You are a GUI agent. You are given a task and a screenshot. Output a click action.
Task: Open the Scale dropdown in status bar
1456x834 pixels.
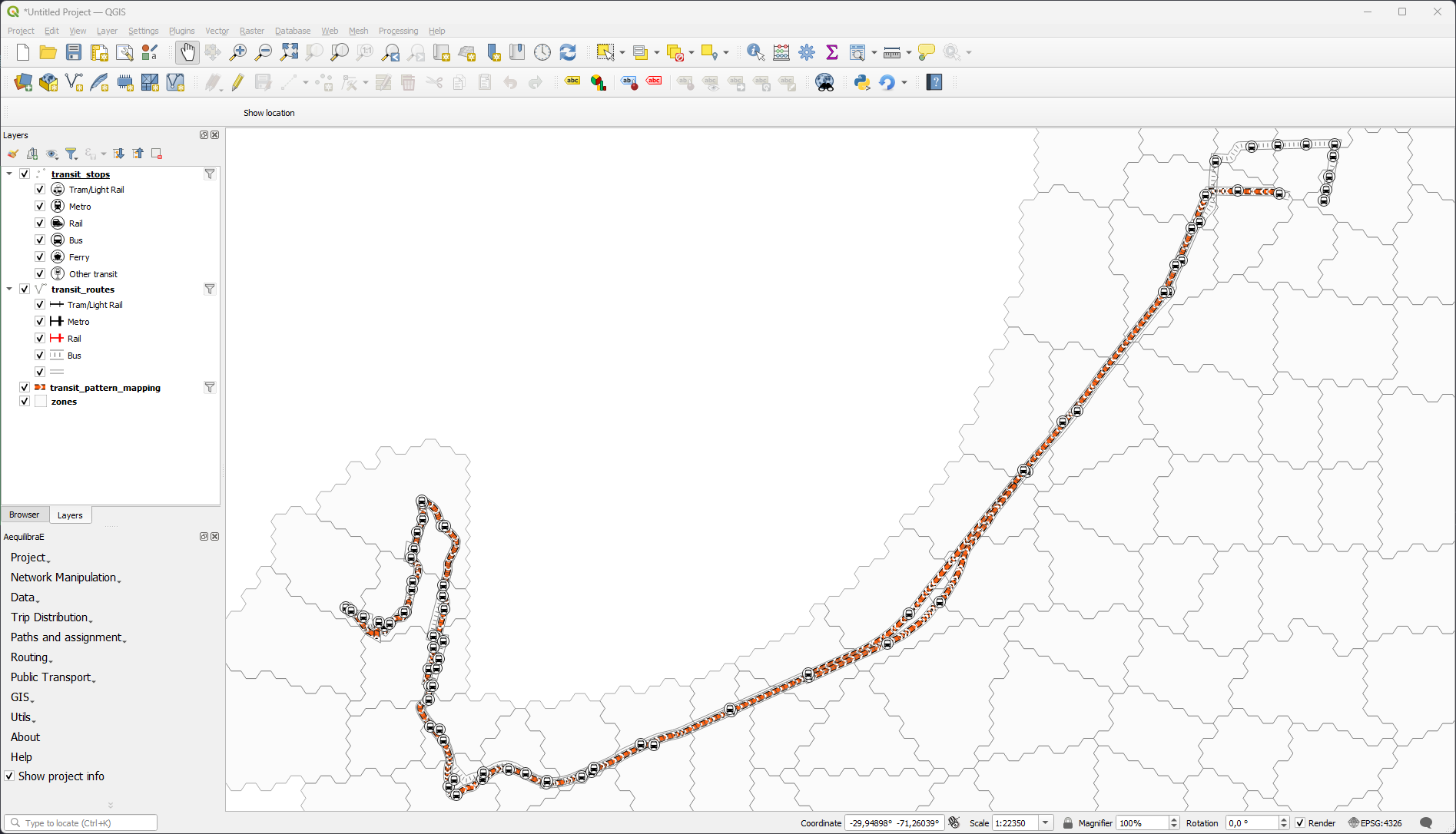point(1046,822)
